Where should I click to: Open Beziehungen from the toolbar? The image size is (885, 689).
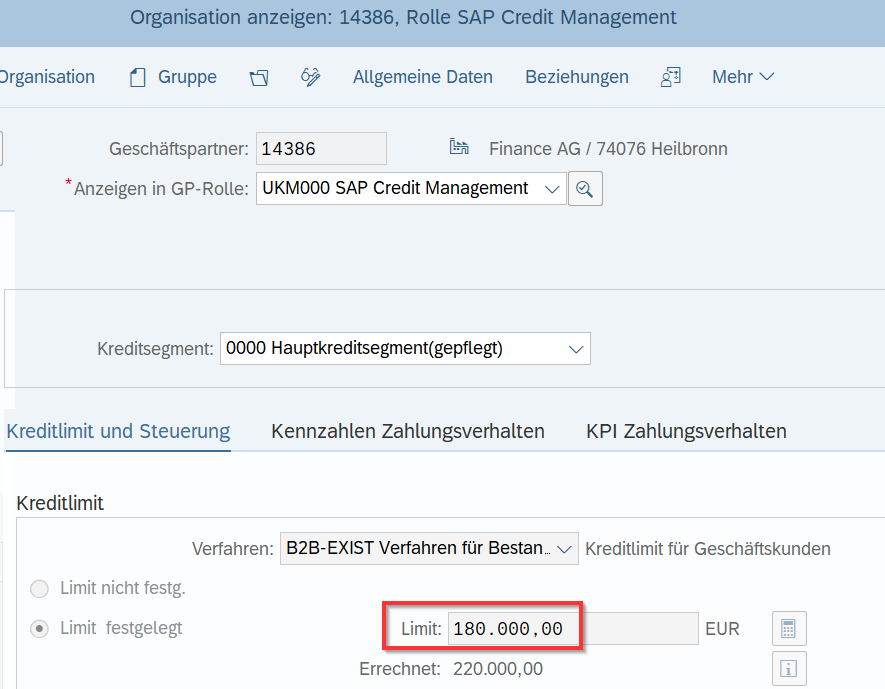point(576,76)
